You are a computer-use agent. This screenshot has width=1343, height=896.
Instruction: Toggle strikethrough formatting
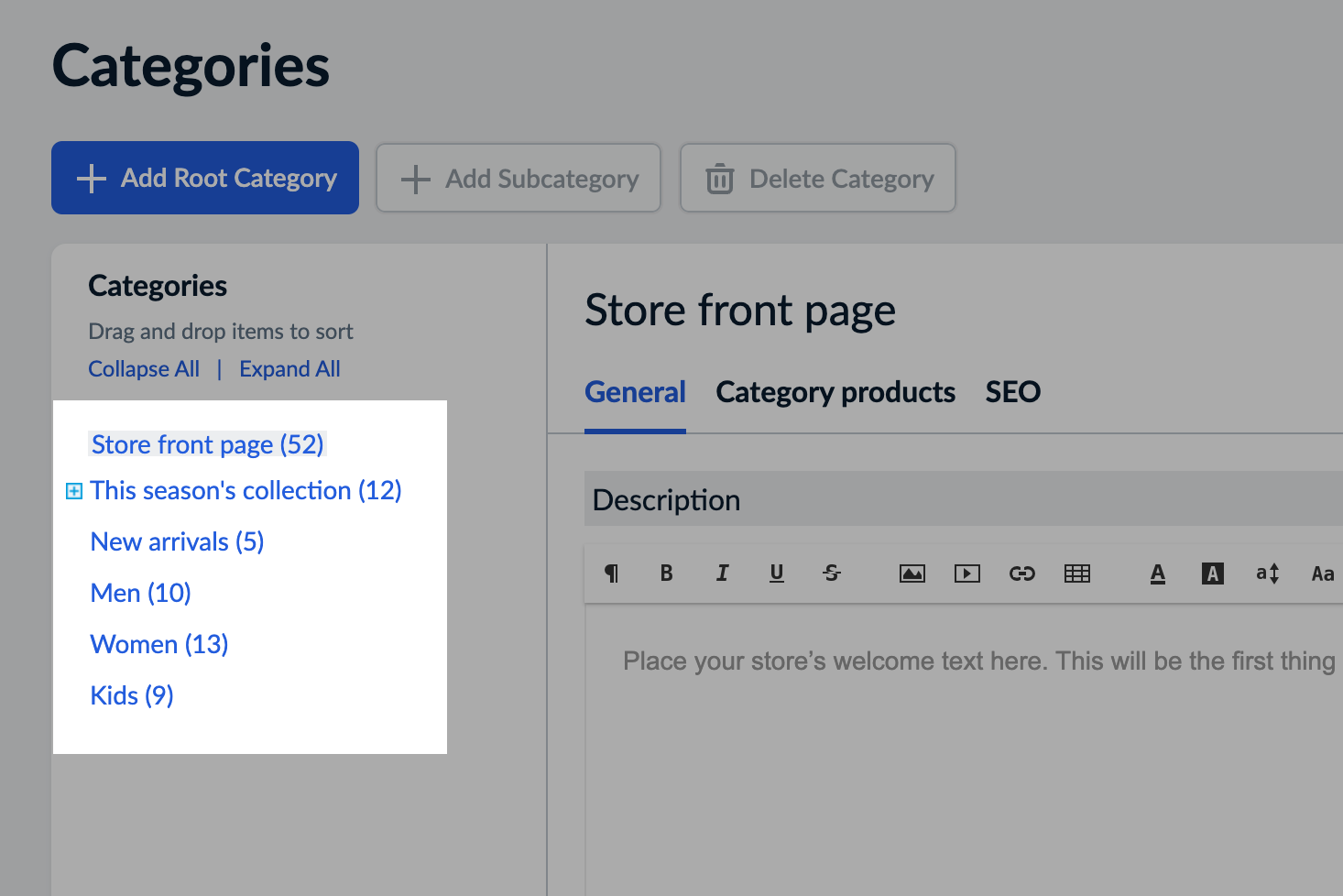click(x=831, y=573)
